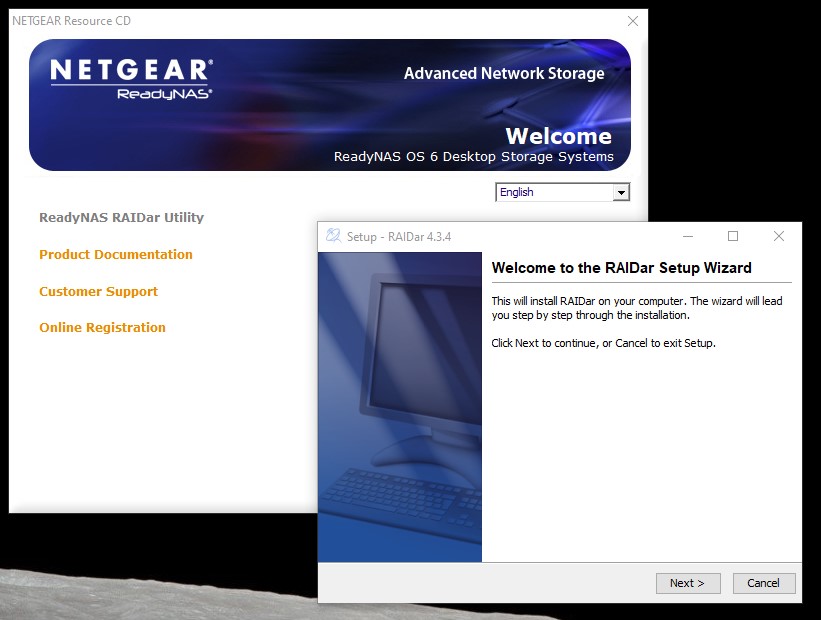Close the NETGEAR Resource CD window
The height and width of the screenshot is (620, 821).
pos(633,21)
